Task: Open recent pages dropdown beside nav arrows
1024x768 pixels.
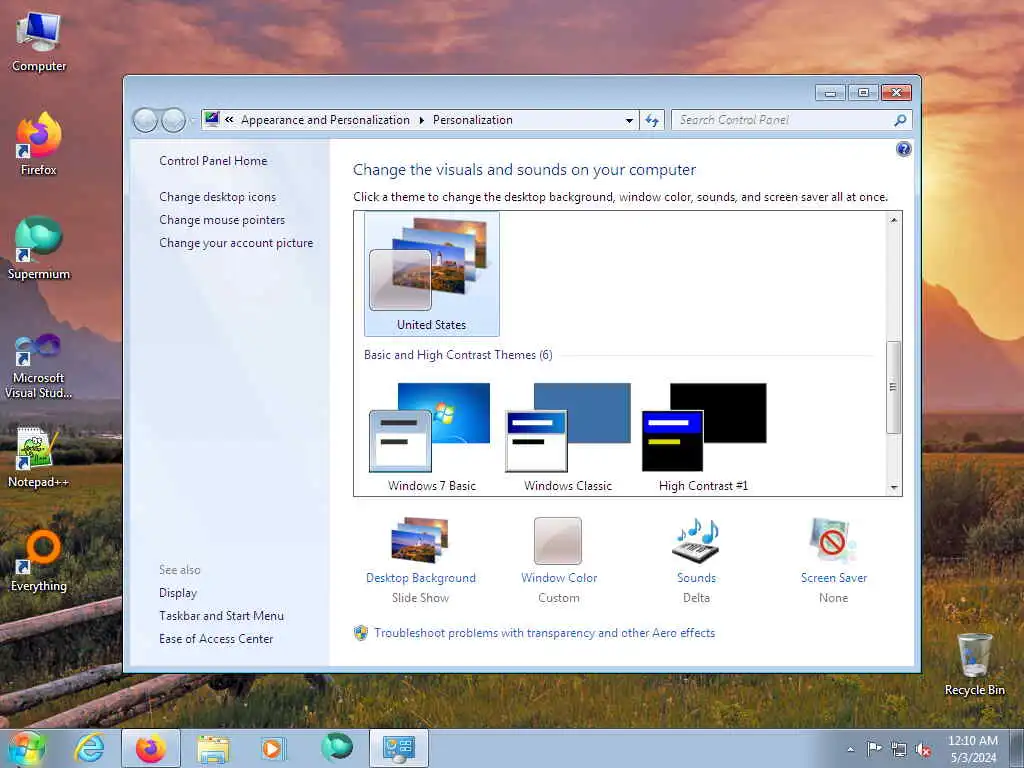Action: click(192, 121)
